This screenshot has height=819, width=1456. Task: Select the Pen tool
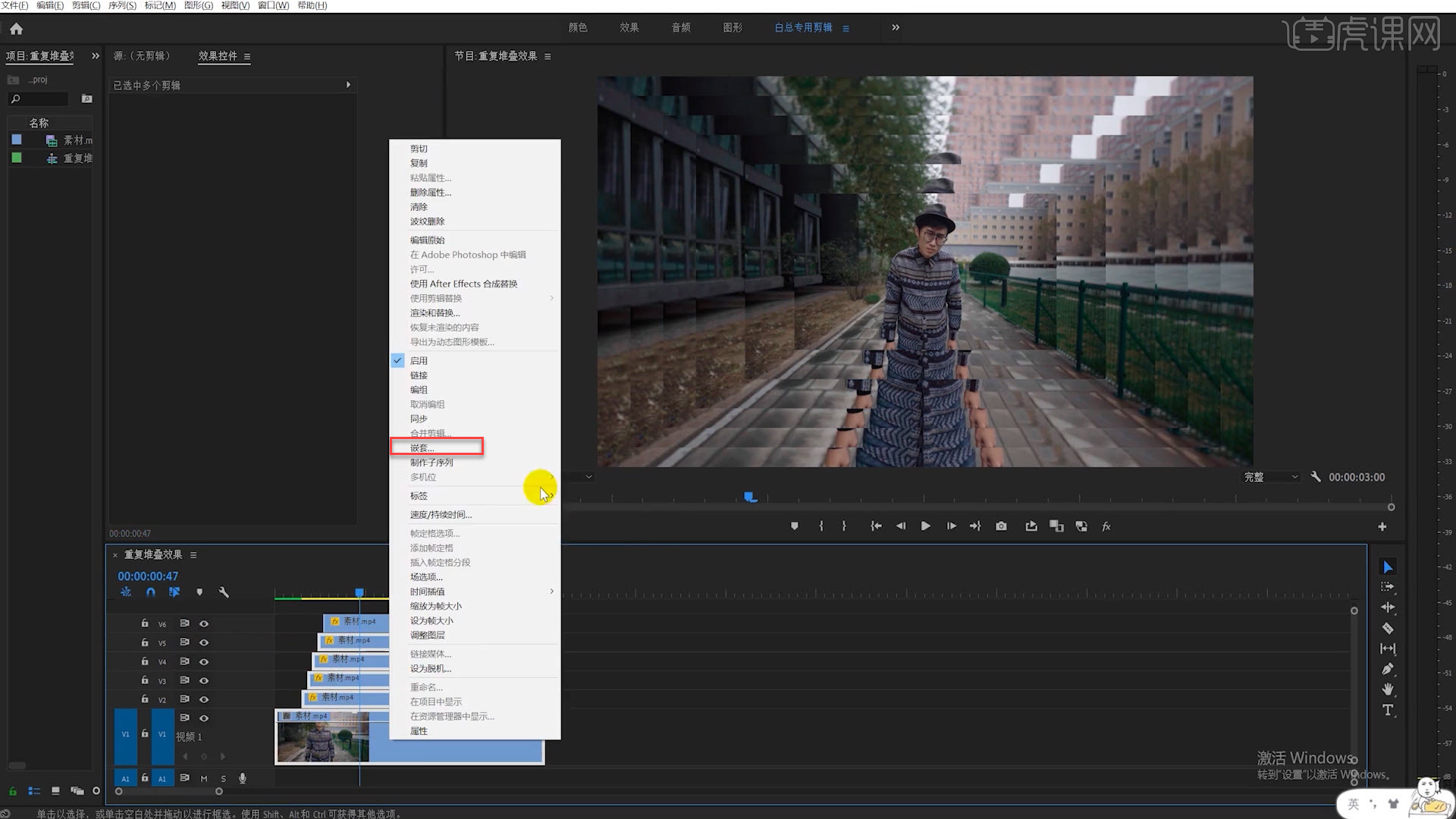coord(1388,669)
